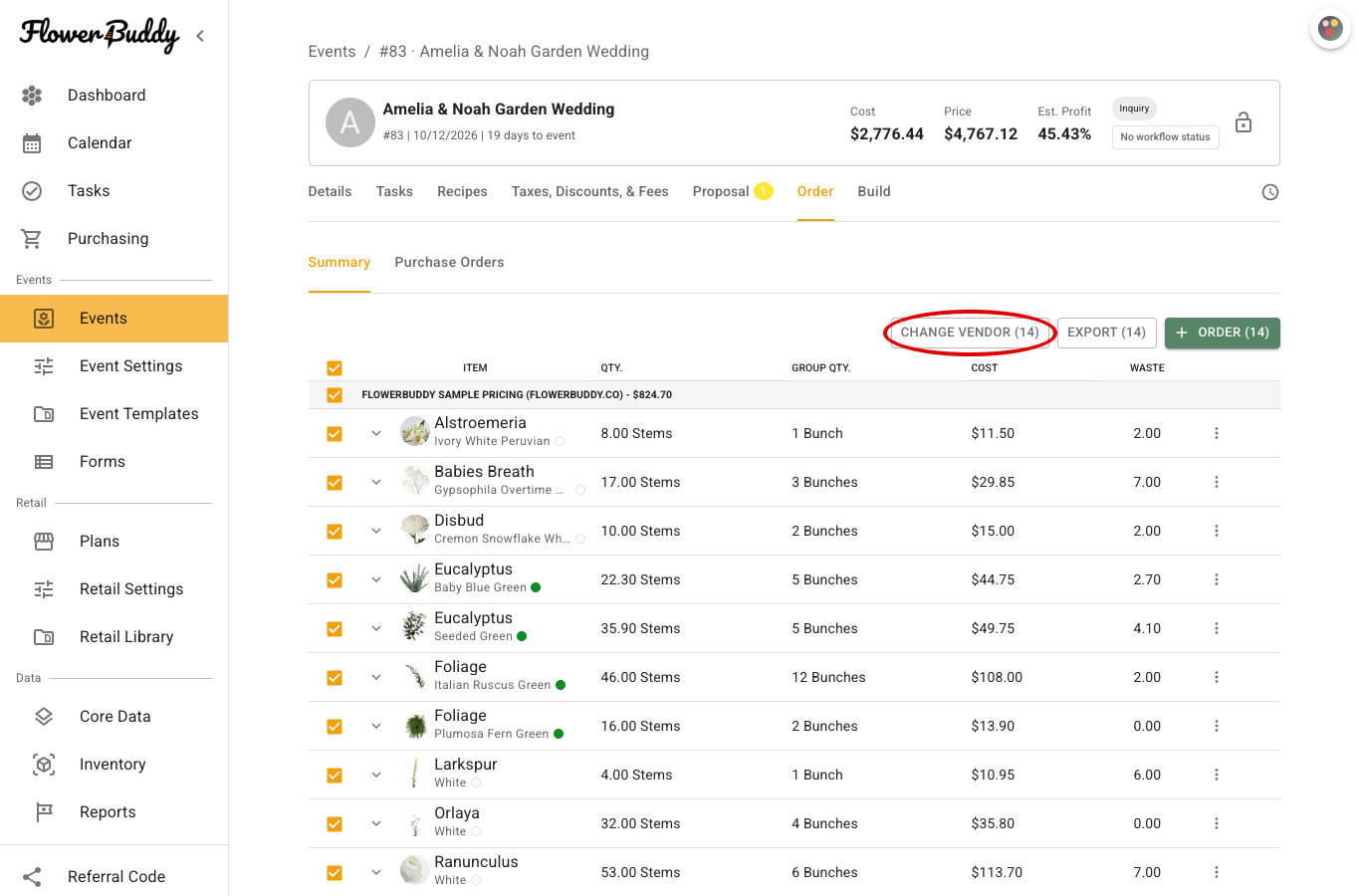The height and width of the screenshot is (896, 1359).
Task: Expand the Alstroemeria row details
Action: 376,433
